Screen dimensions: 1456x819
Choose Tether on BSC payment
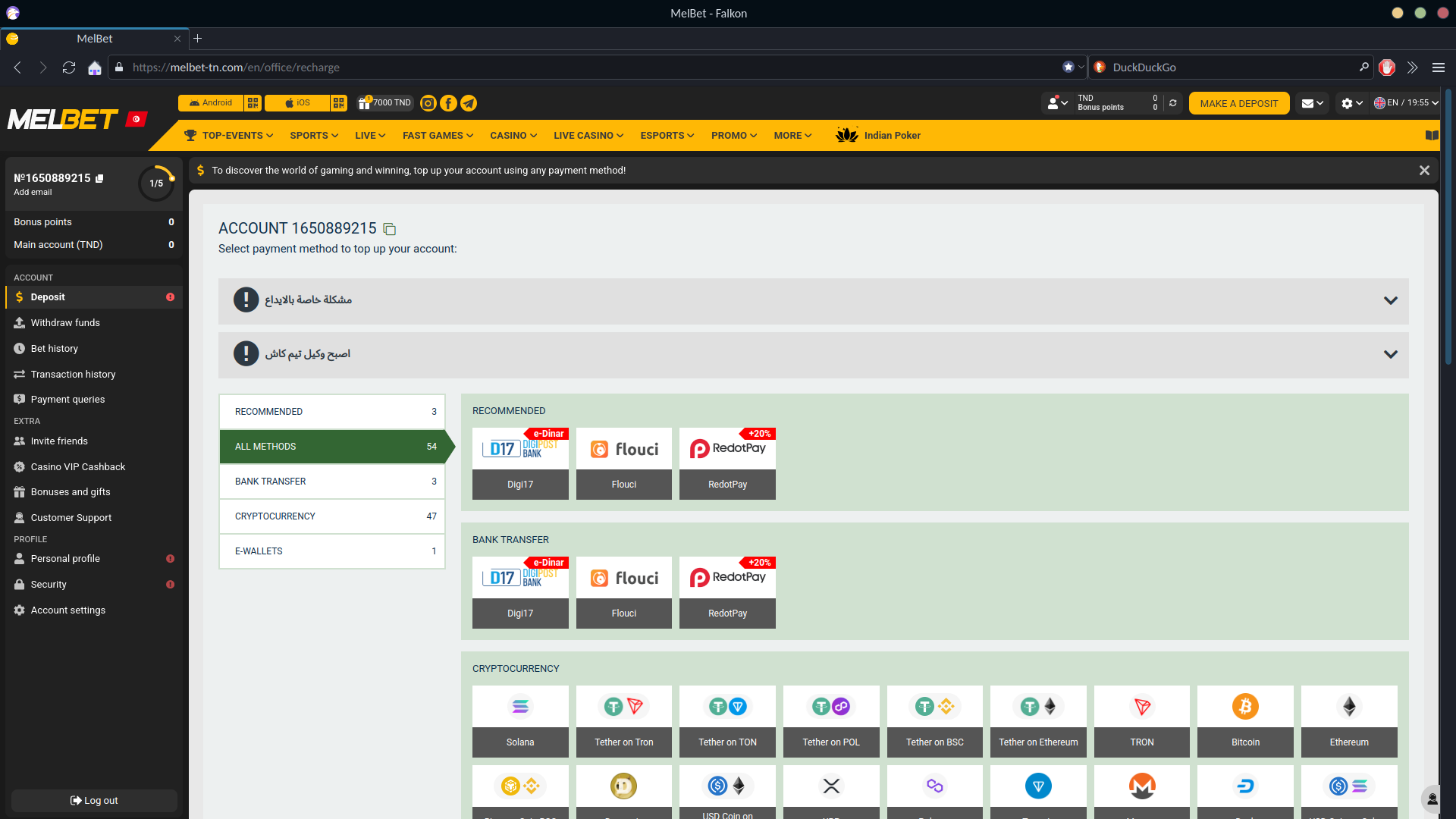(935, 721)
